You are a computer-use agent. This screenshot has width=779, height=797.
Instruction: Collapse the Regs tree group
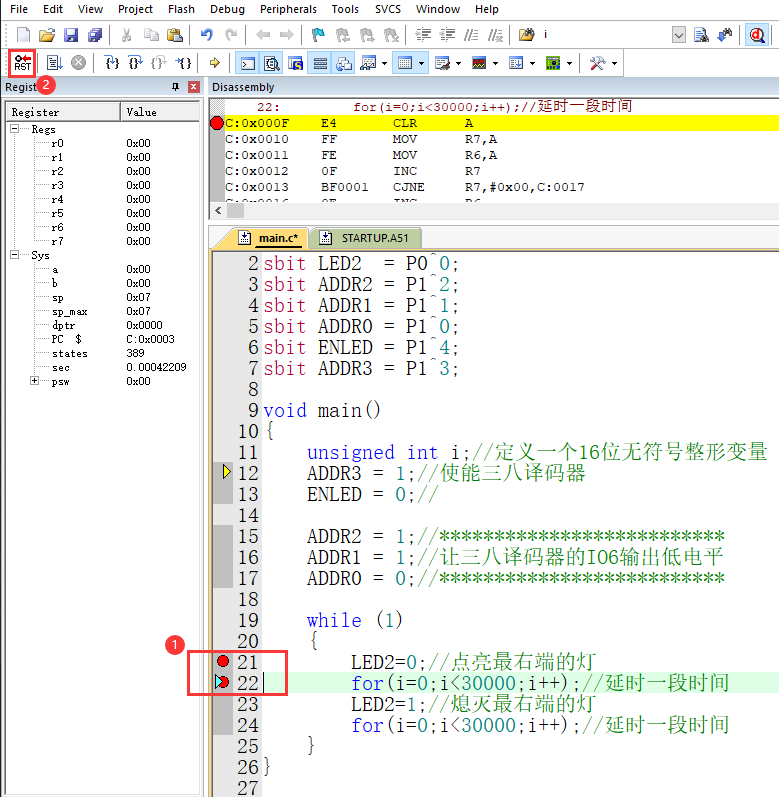[15, 129]
